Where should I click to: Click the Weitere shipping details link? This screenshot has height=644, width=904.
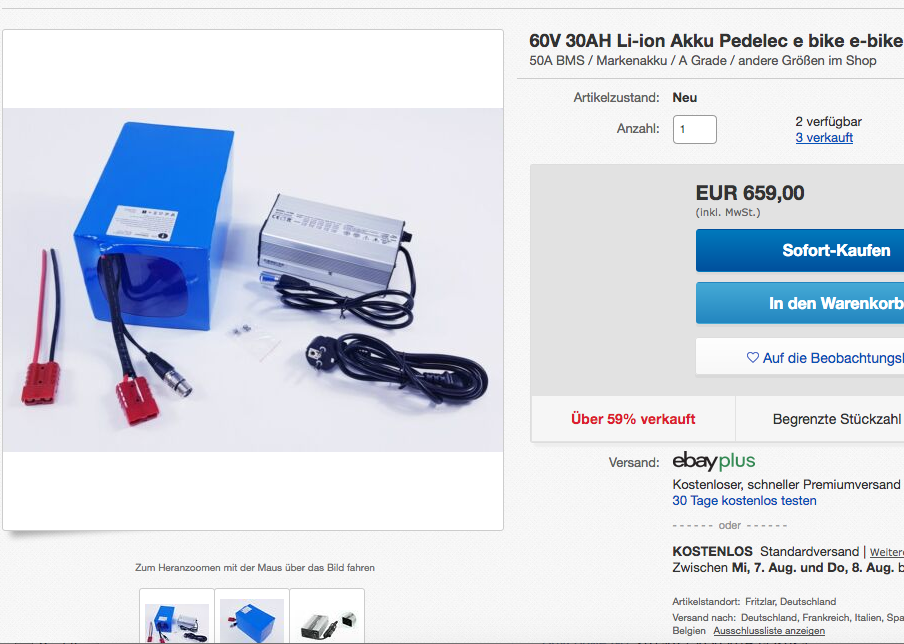(x=887, y=552)
